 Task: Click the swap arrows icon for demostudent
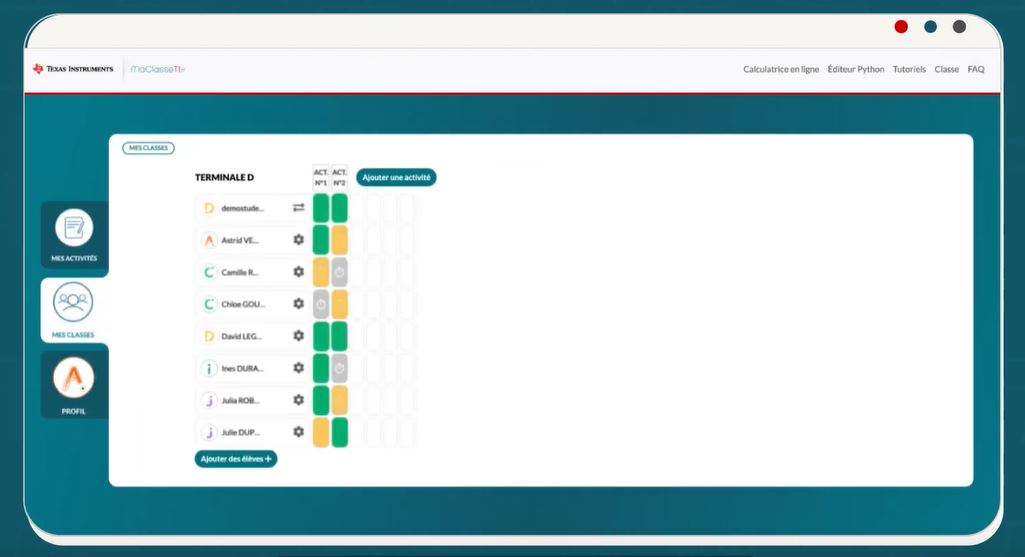tap(298, 208)
